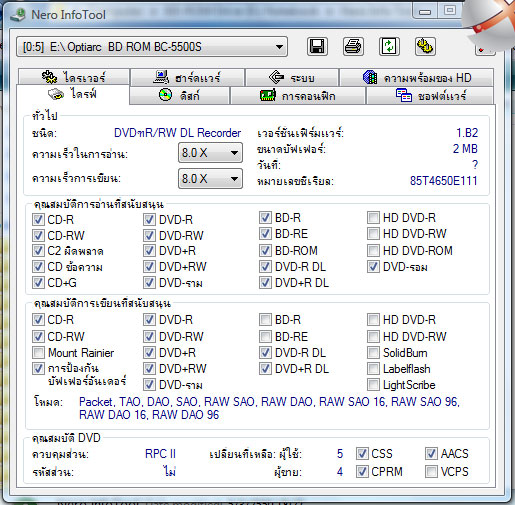The height and width of the screenshot is (505, 515).
Task: Switch to the ดิสก์ (Disc) tab
Action: tap(179, 96)
